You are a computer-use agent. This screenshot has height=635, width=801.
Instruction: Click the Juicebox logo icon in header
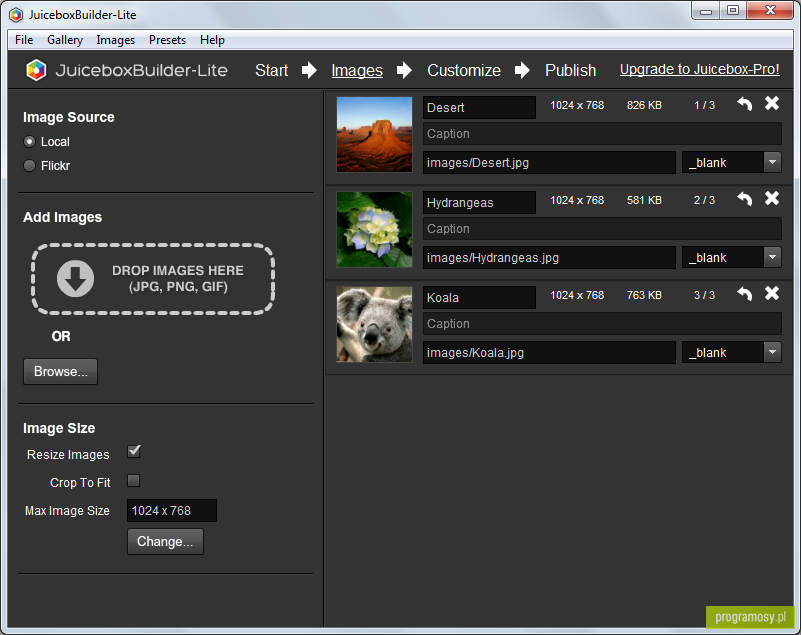[36, 70]
